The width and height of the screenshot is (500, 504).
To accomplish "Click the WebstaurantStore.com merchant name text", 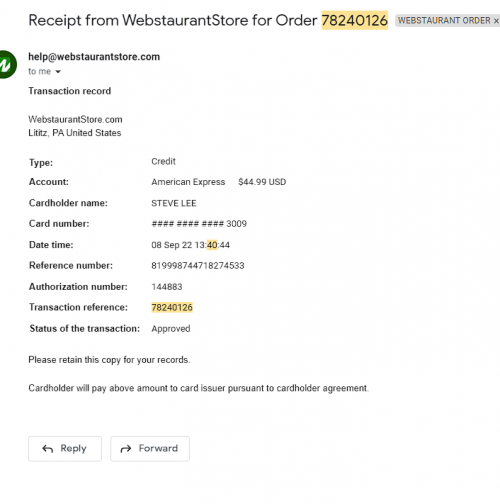I will (75, 119).
